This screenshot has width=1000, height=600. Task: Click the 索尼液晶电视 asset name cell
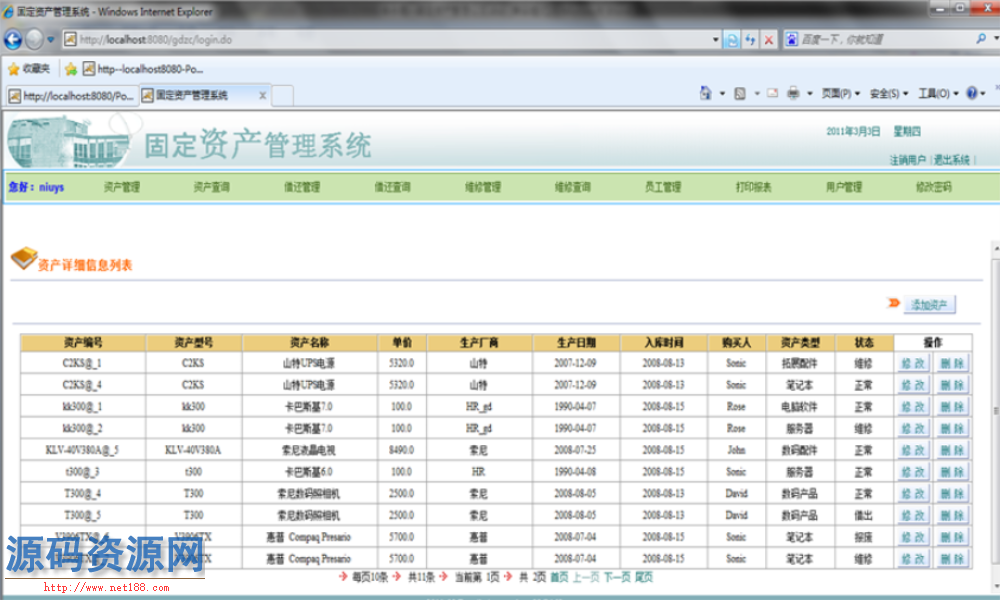pos(309,450)
